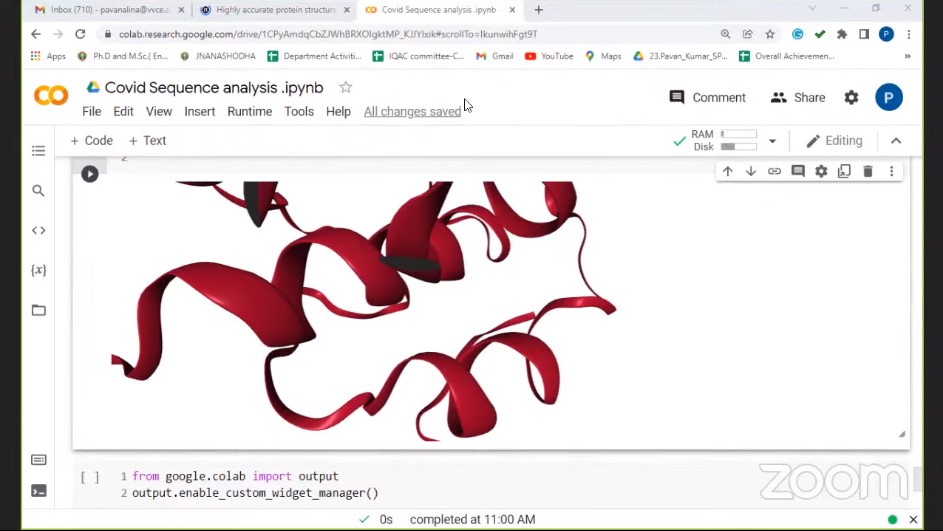Open the Apps bookmarks shortcut
Image resolution: width=943 pixels, height=531 pixels.
(x=48, y=56)
